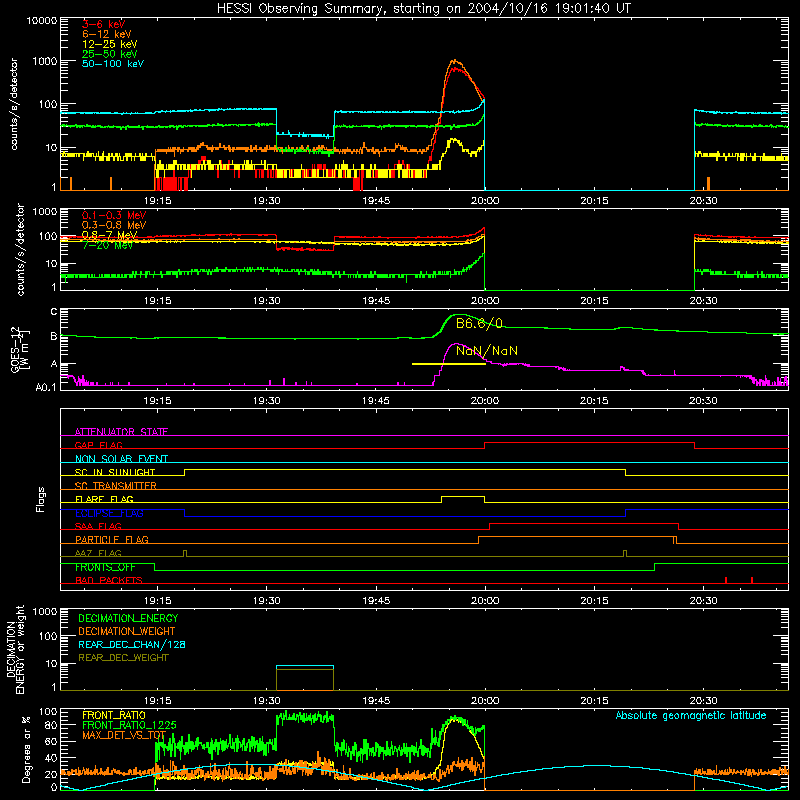Viewport: 800px width, 800px height.
Task: Click the GAP_FLAG label
Action: tap(99, 445)
